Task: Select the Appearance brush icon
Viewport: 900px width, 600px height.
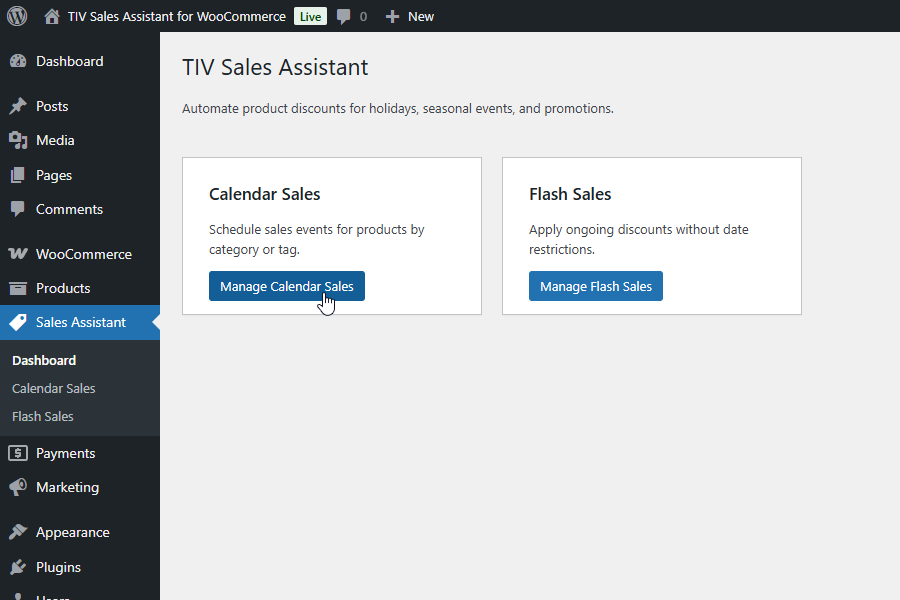Action: pyautogui.click(x=20, y=531)
